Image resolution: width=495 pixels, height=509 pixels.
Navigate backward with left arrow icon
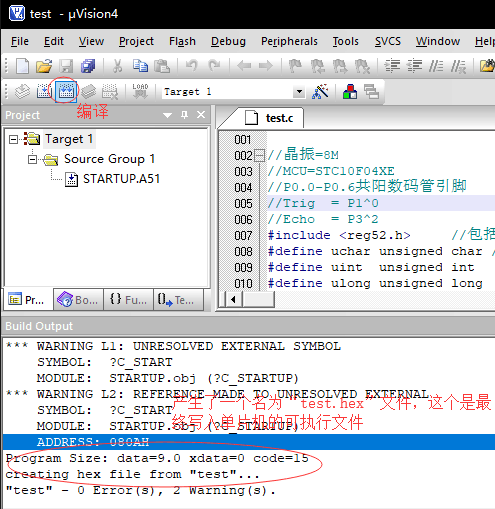click(244, 66)
